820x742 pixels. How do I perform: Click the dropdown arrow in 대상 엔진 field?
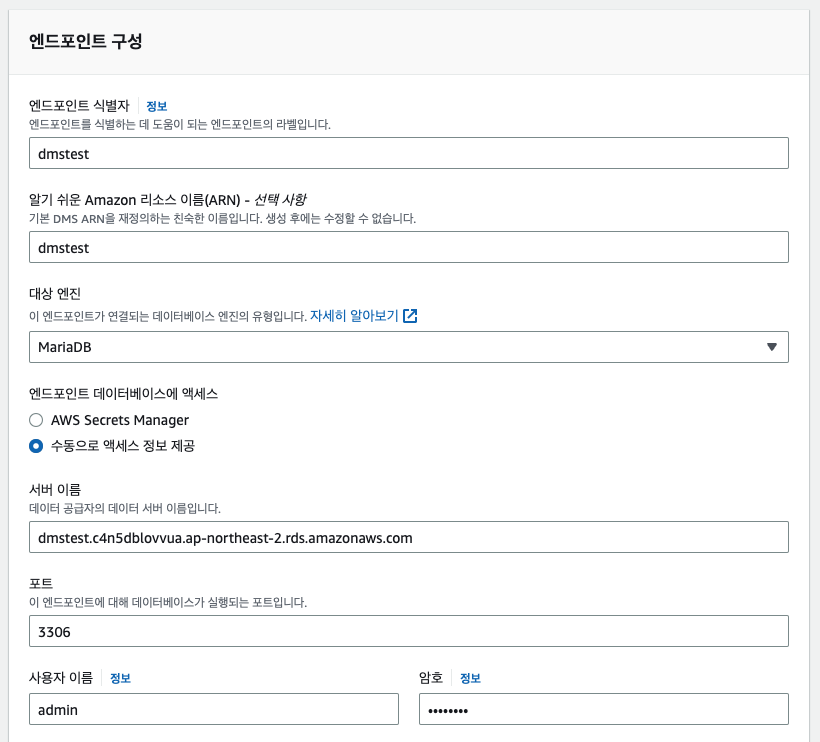pyautogui.click(x=771, y=347)
